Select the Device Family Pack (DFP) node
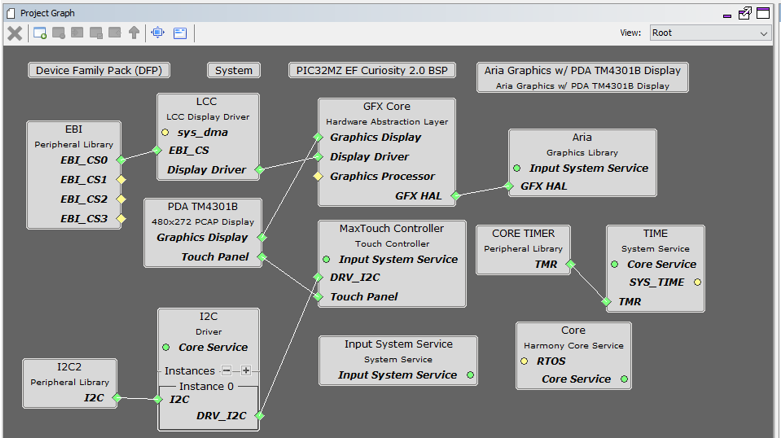Viewport: 783px width, 445px height. (99, 70)
